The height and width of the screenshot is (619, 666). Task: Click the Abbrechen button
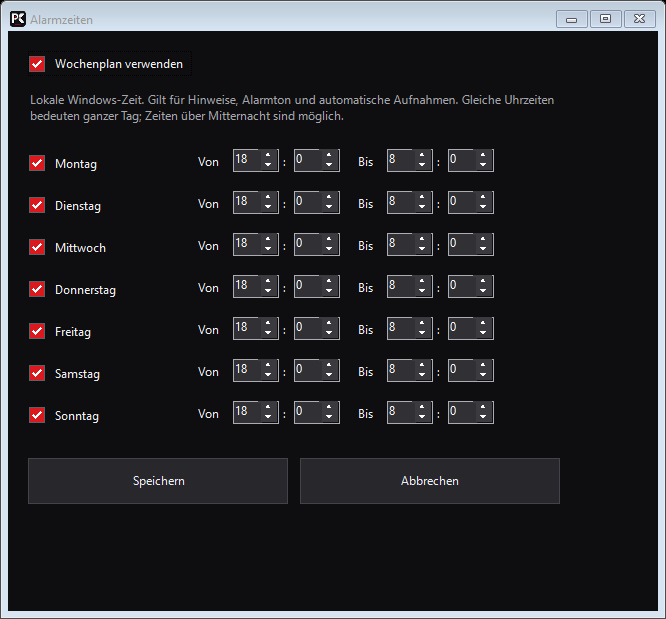pos(430,481)
